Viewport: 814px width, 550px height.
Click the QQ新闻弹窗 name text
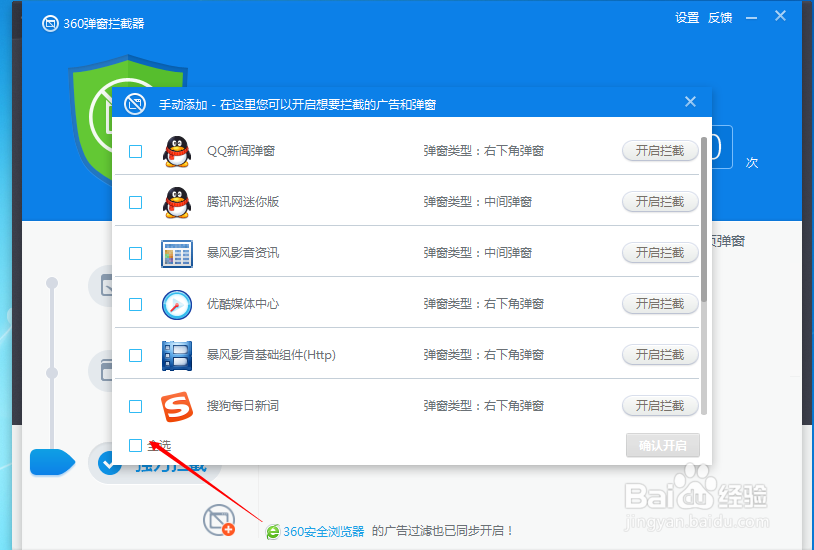241,151
